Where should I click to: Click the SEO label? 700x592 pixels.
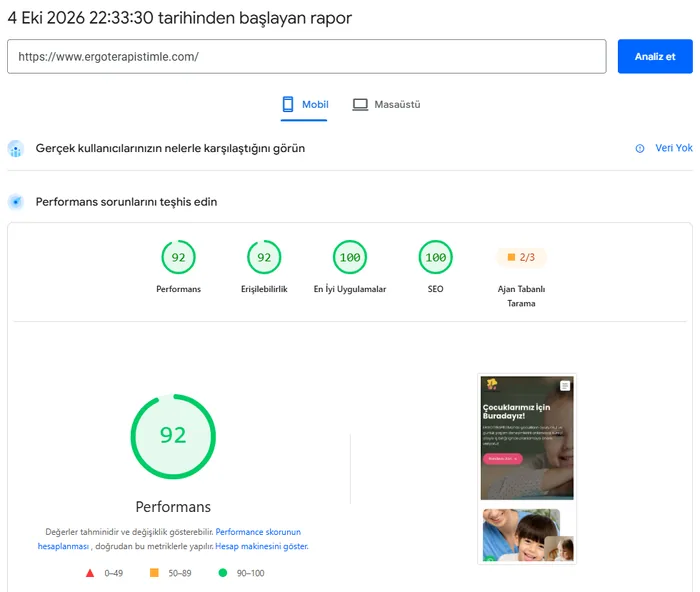point(436,289)
